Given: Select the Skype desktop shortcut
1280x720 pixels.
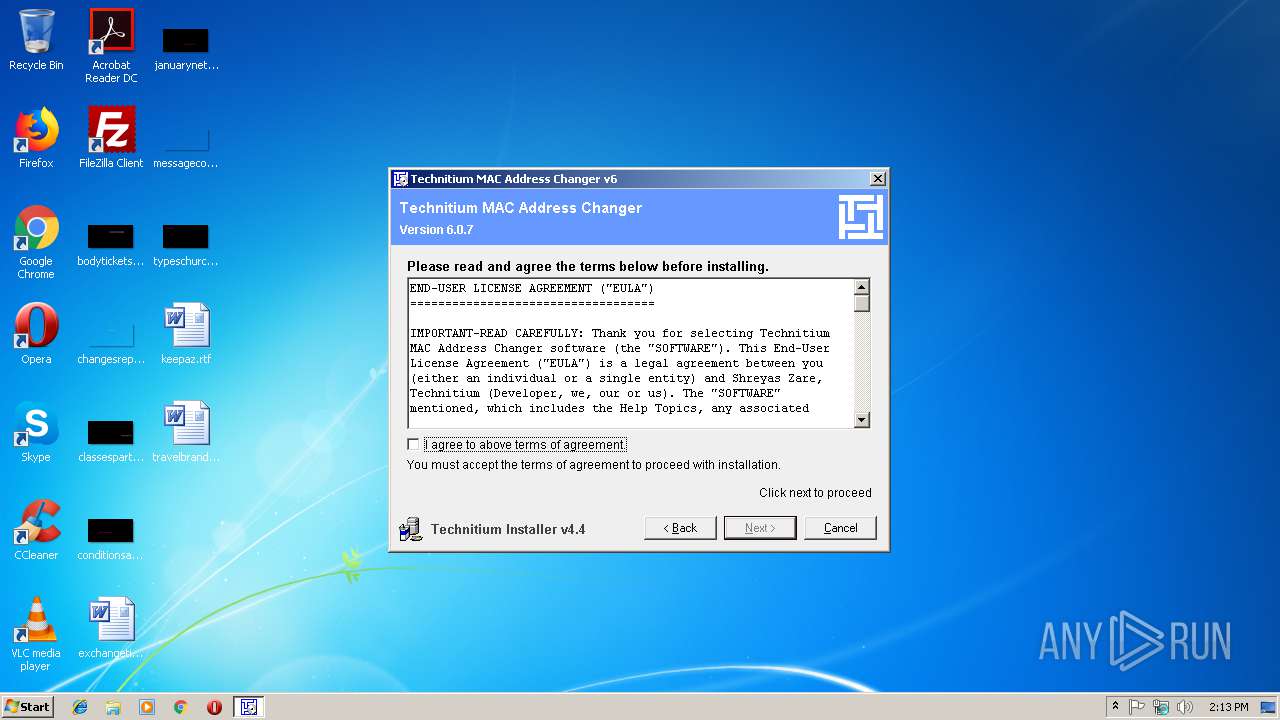Looking at the screenshot, I should click(x=36, y=432).
